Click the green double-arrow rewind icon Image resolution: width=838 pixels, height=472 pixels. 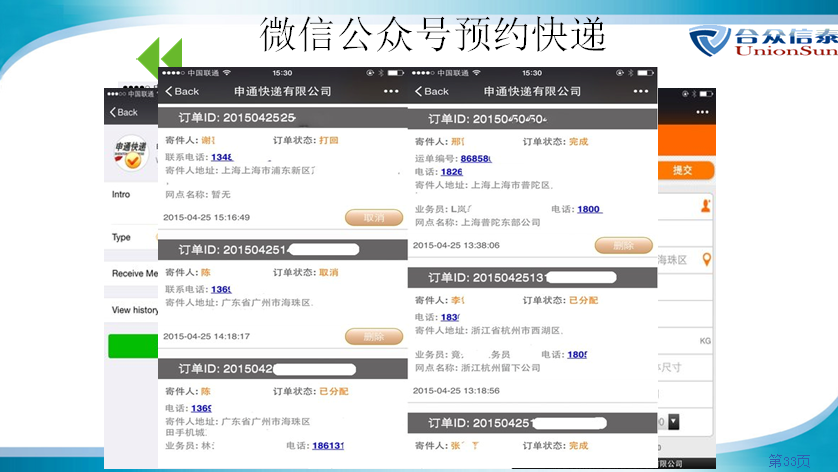click(x=159, y=58)
